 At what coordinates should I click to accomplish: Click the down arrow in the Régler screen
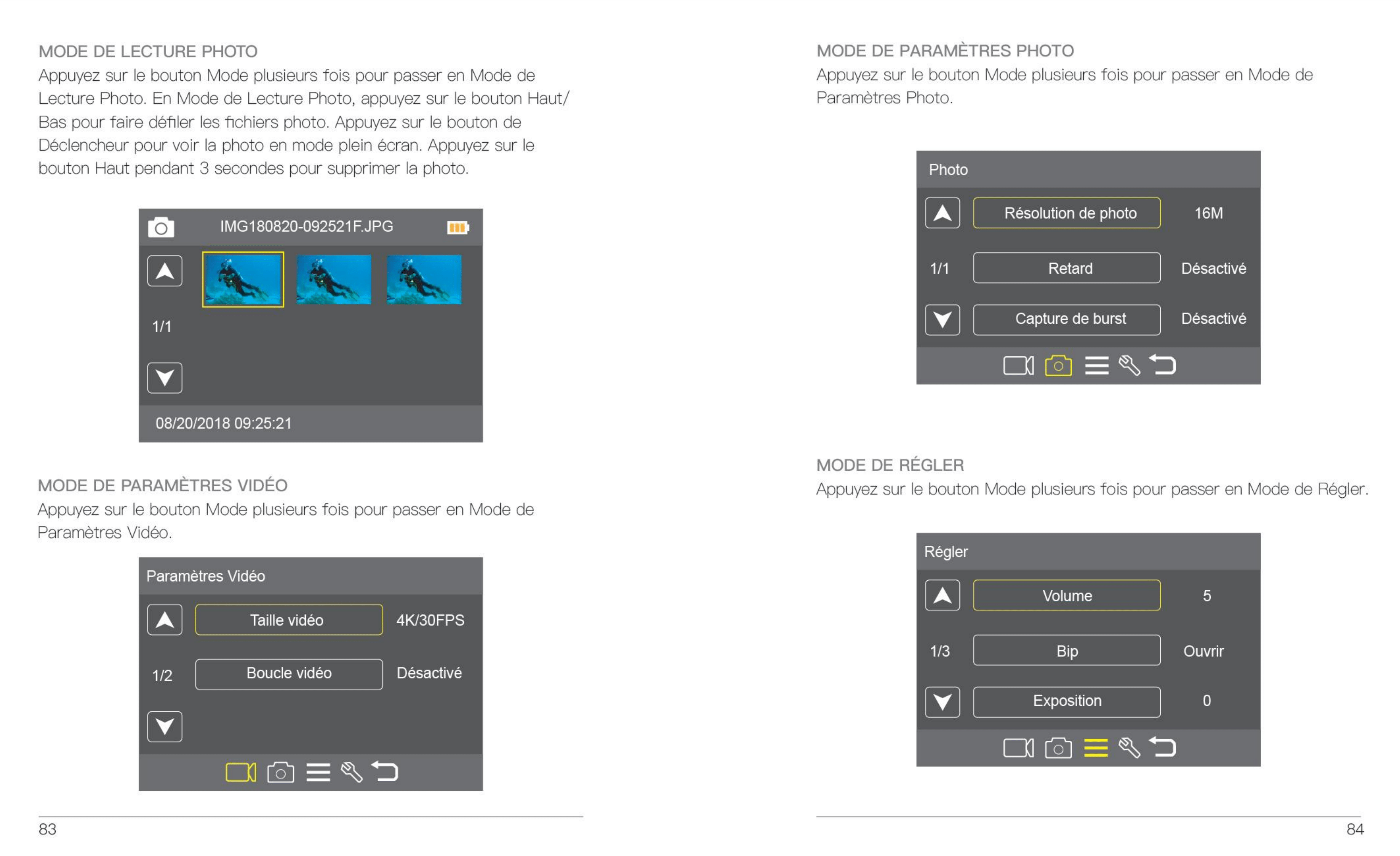[x=943, y=702]
